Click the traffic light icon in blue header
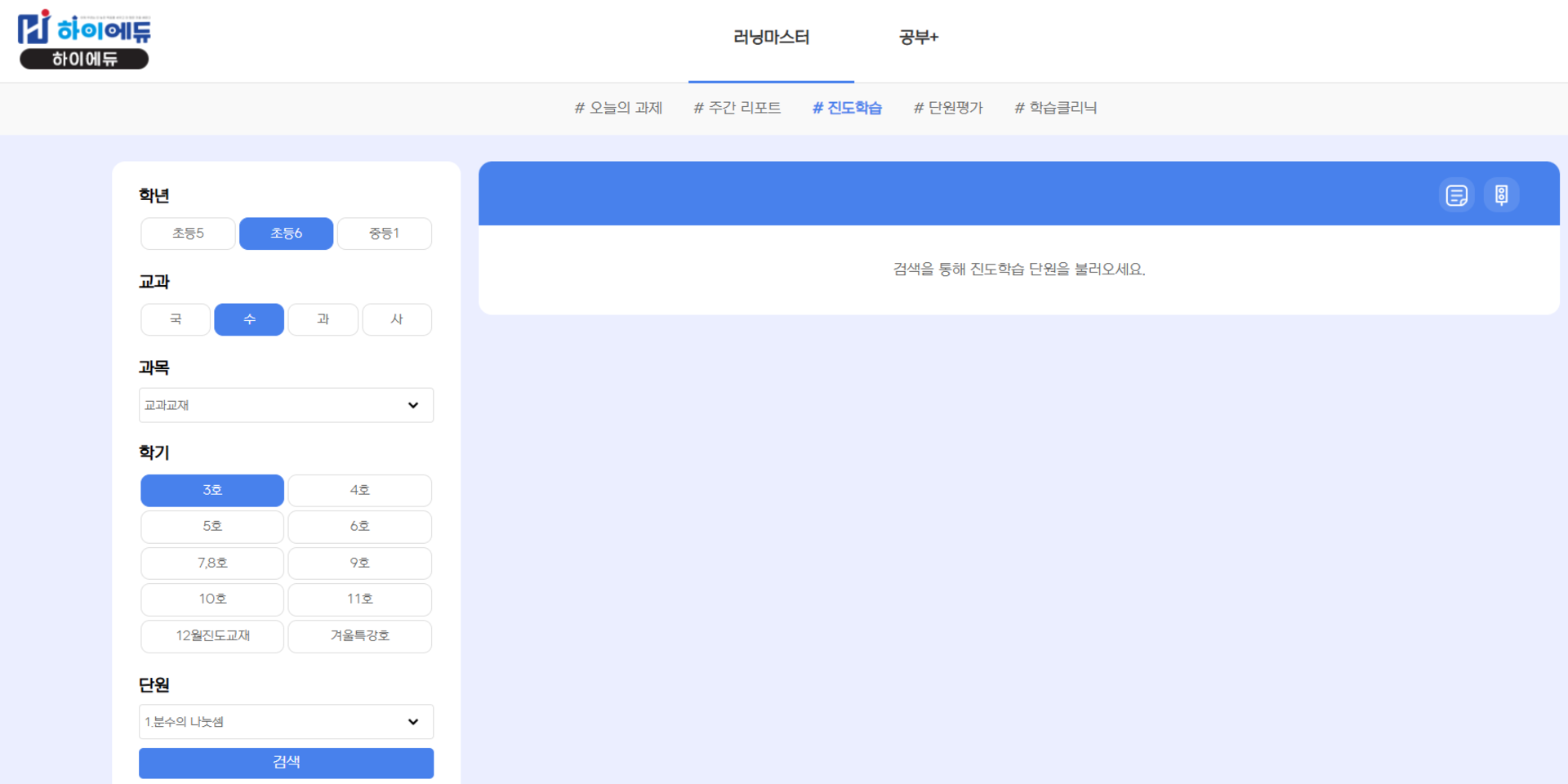Image resolution: width=1568 pixels, height=784 pixels. point(1501,195)
